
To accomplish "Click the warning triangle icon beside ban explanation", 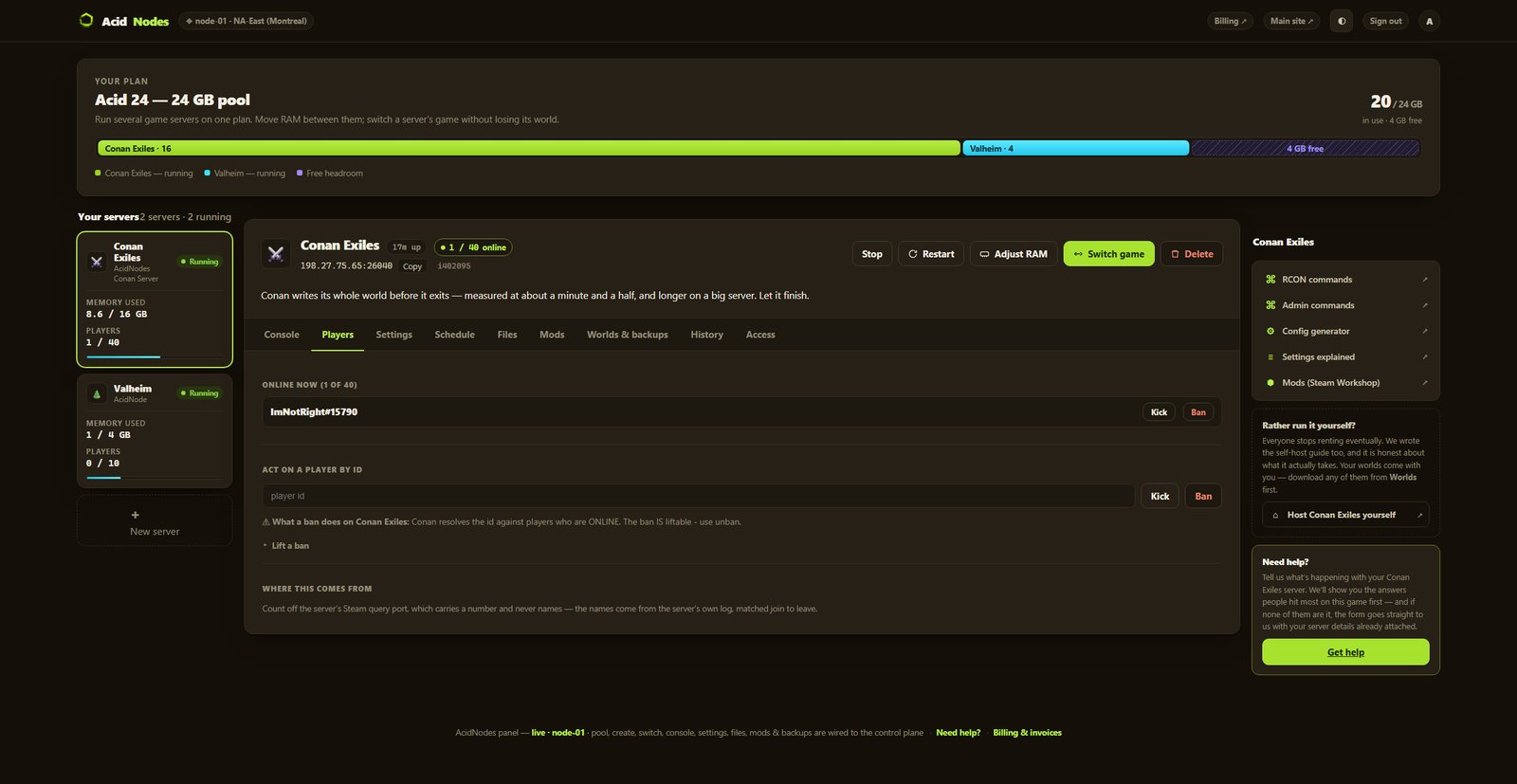I will tap(266, 522).
